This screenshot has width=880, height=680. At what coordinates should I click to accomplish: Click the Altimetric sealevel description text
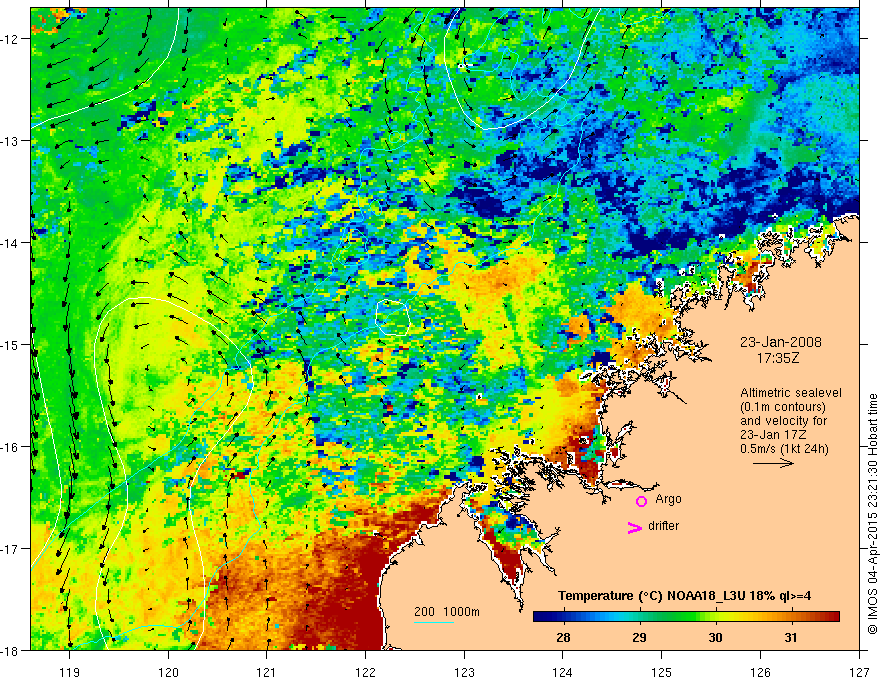click(x=790, y=421)
